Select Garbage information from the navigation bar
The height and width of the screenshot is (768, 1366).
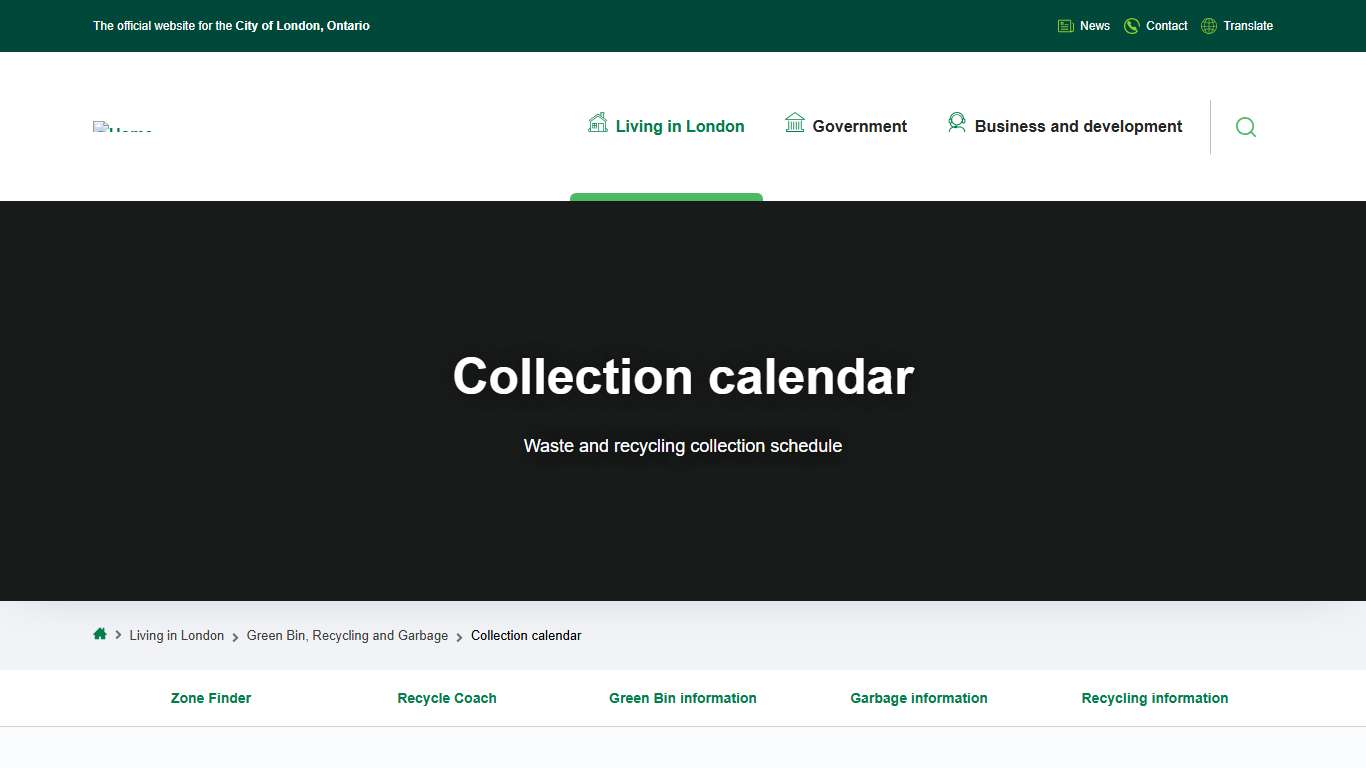[919, 698]
